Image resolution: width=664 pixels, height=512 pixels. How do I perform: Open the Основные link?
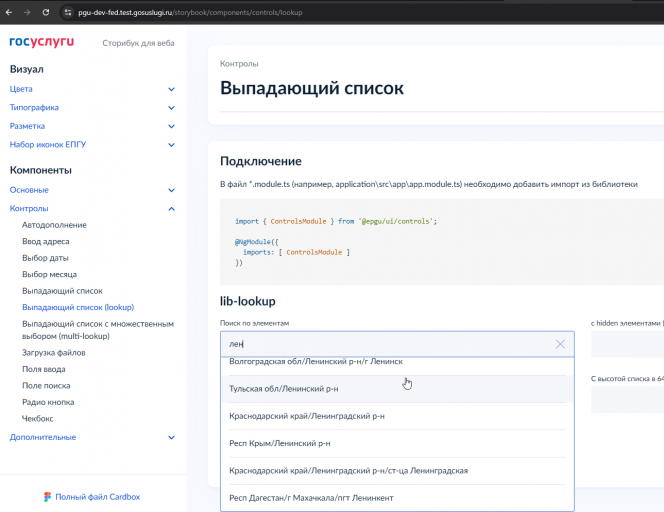(x=29, y=190)
